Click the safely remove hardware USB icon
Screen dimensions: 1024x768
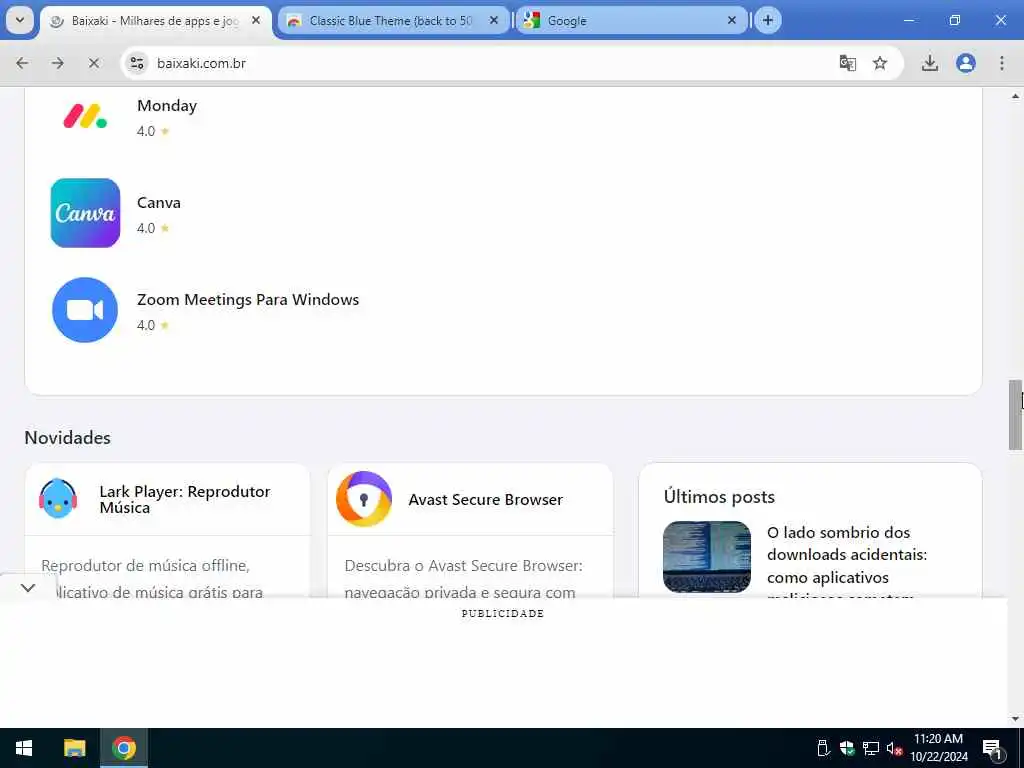pyautogui.click(x=824, y=748)
